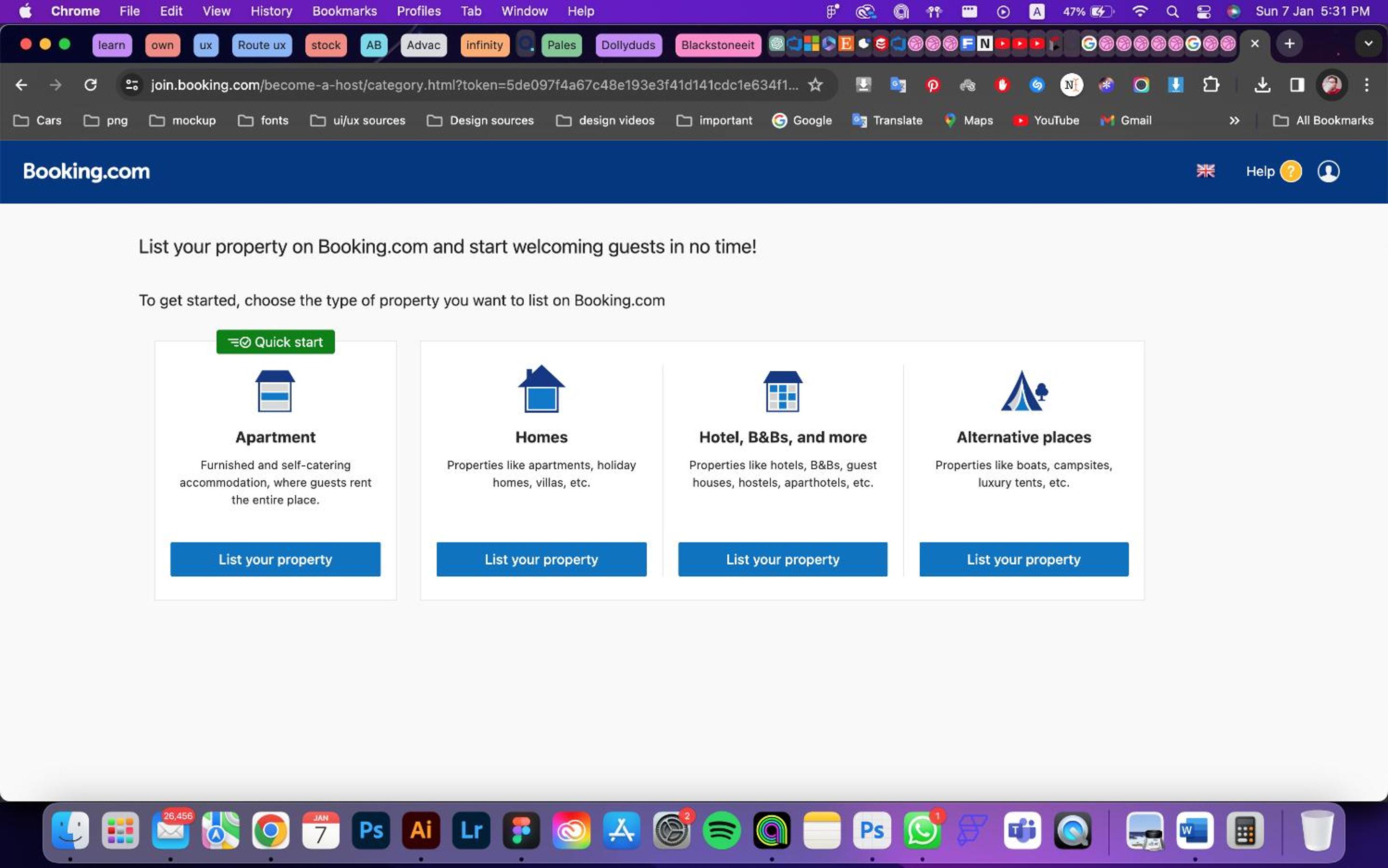
Task: Open the Design sources bookmark folder
Action: click(480, 121)
